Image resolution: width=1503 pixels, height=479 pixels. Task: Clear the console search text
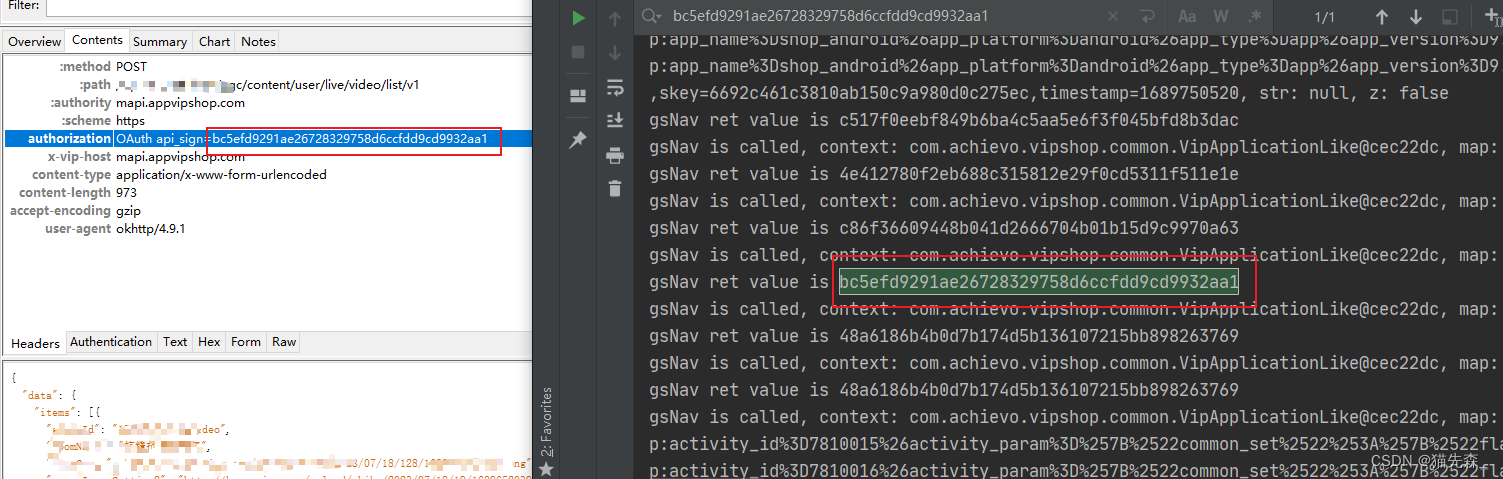(1113, 16)
